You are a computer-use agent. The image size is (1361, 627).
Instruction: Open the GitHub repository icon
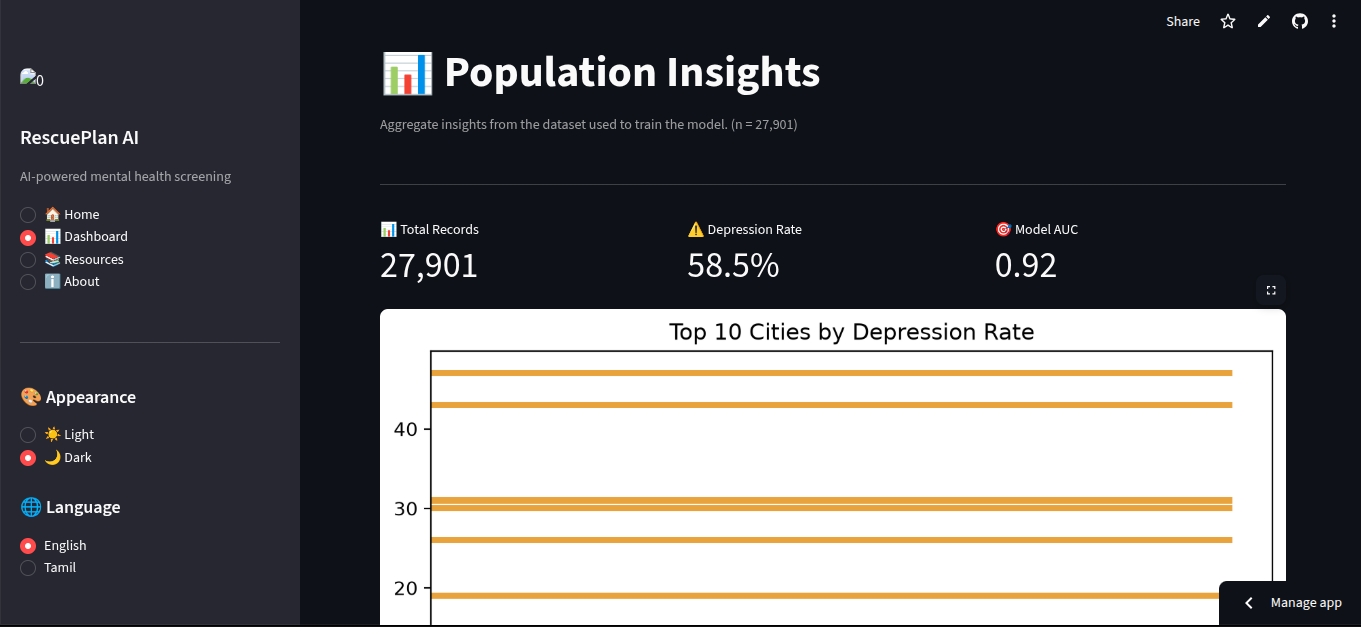[x=1300, y=21]
